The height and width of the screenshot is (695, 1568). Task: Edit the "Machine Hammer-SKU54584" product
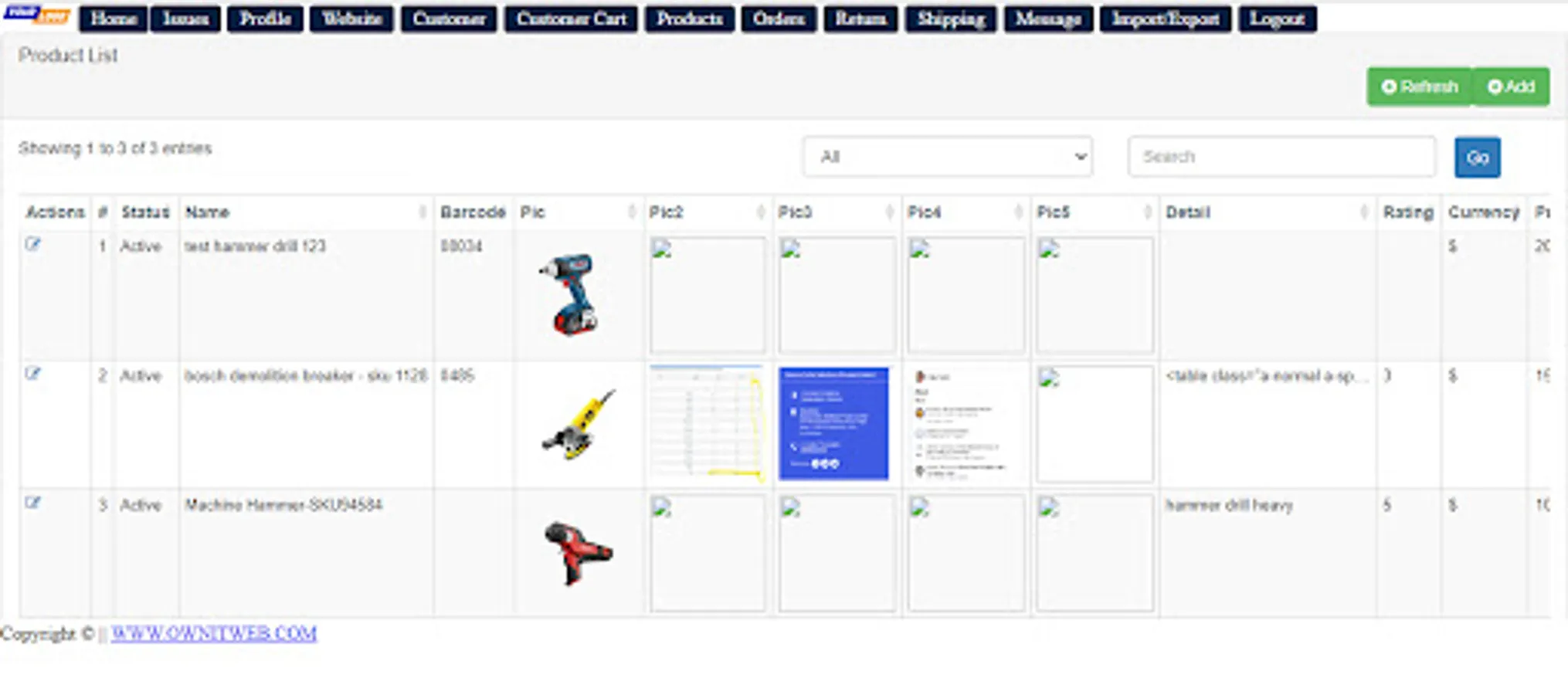32,502
